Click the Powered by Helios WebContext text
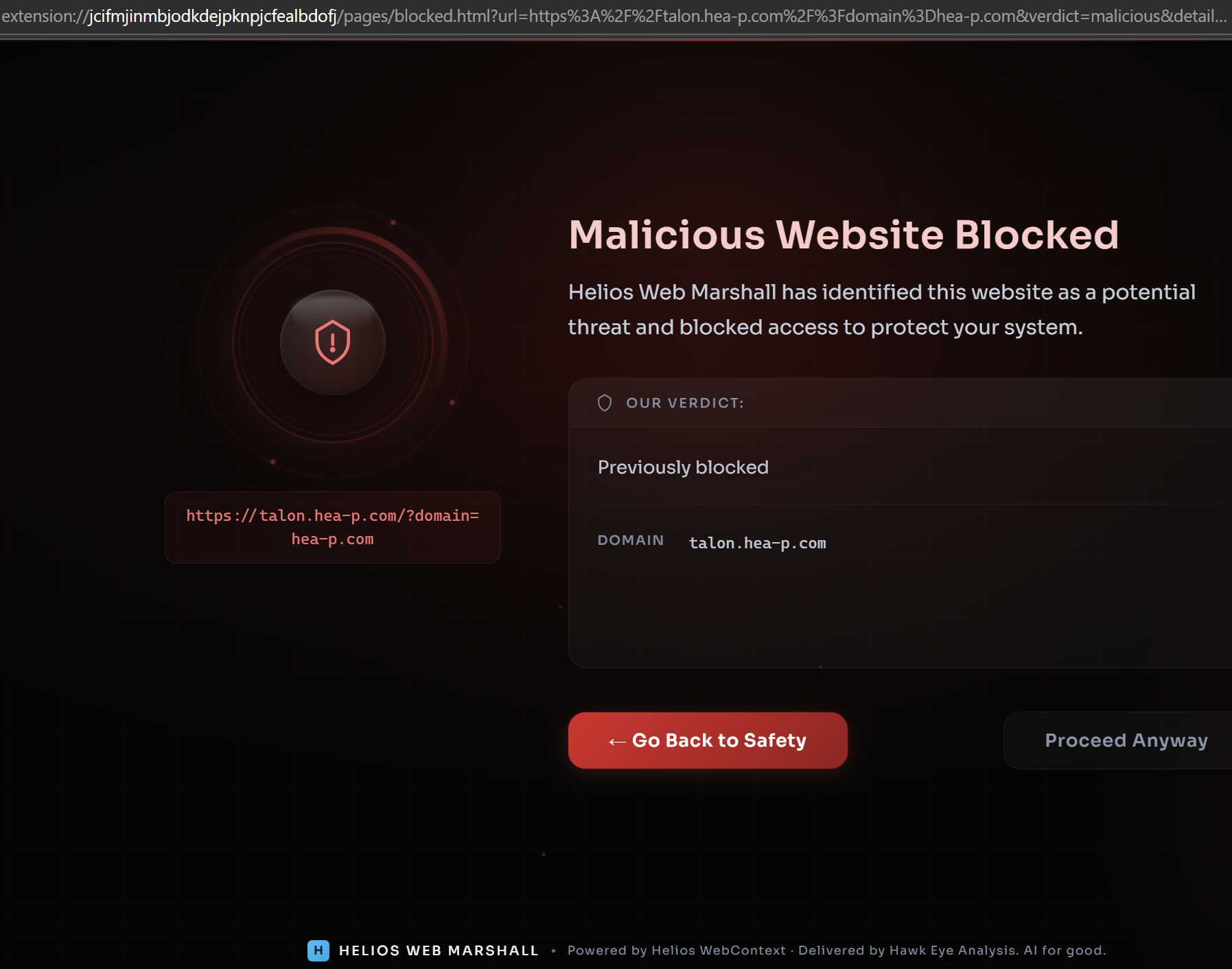Screen dimensions: 1232x969 tap(676, 950)
